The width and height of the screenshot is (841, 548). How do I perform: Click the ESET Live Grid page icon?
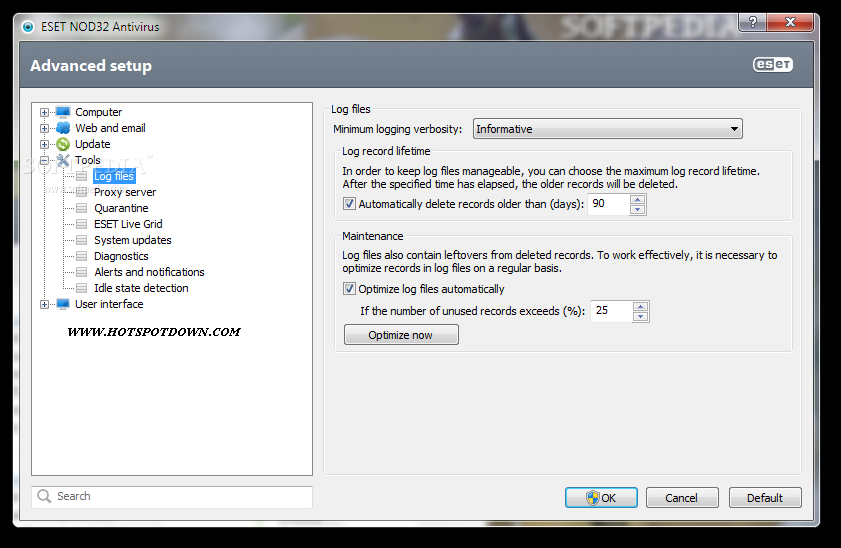[82, 224]
